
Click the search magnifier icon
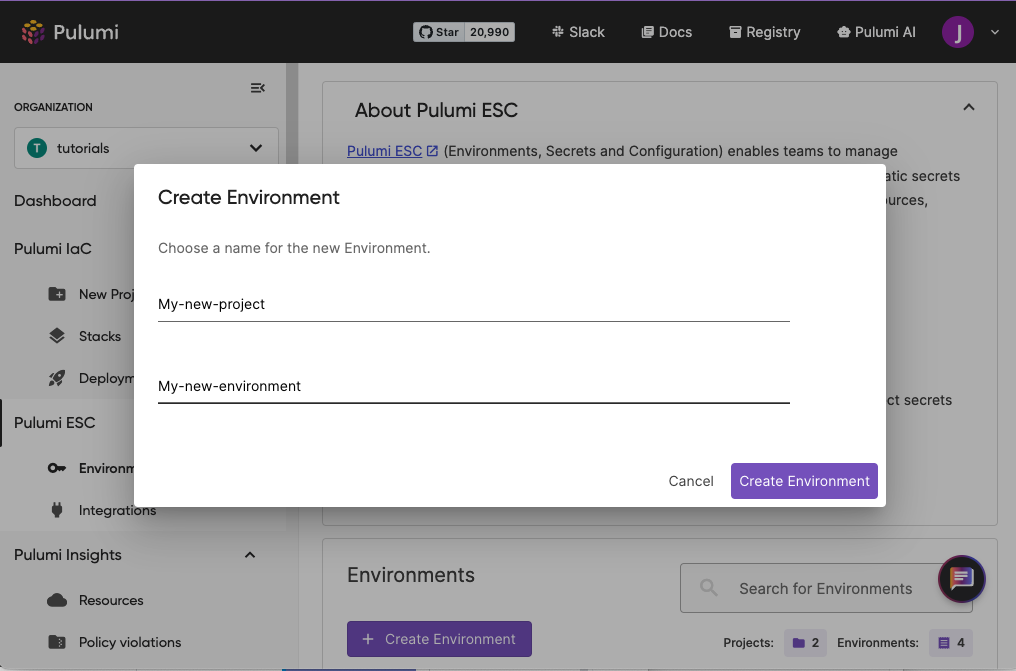(709, 588)
